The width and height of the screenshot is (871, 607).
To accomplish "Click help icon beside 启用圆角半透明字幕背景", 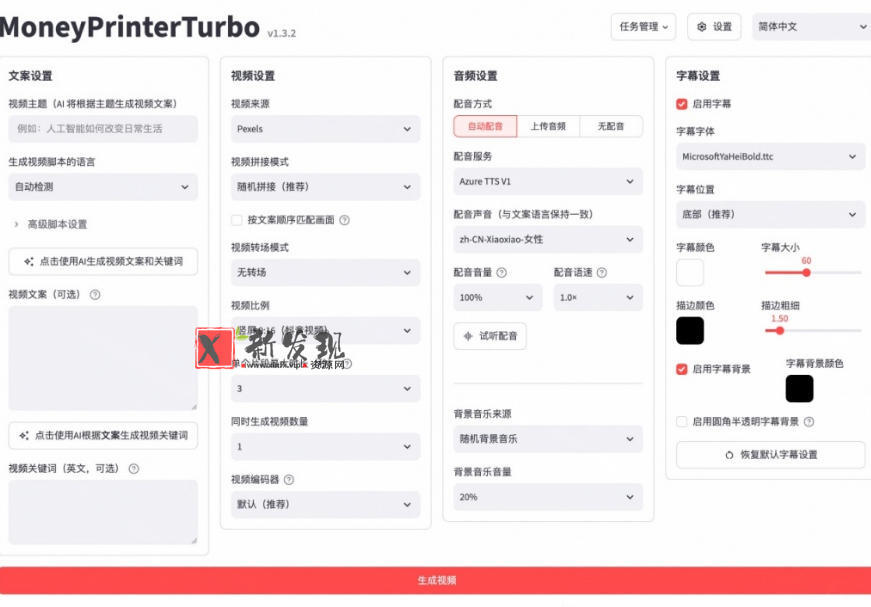I will pyautogui.click(x=809, y=422).
